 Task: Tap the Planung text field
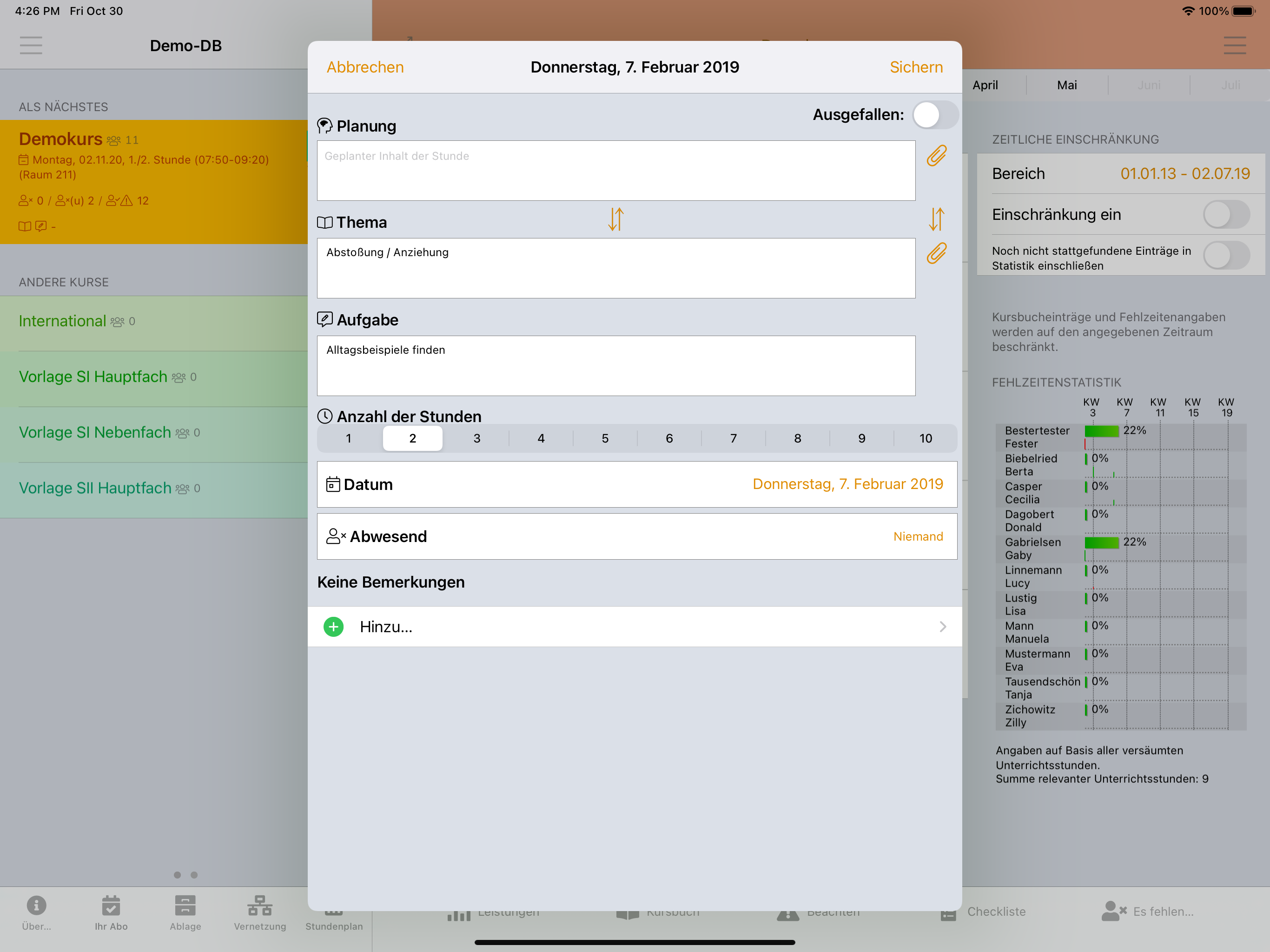(615, 171)
